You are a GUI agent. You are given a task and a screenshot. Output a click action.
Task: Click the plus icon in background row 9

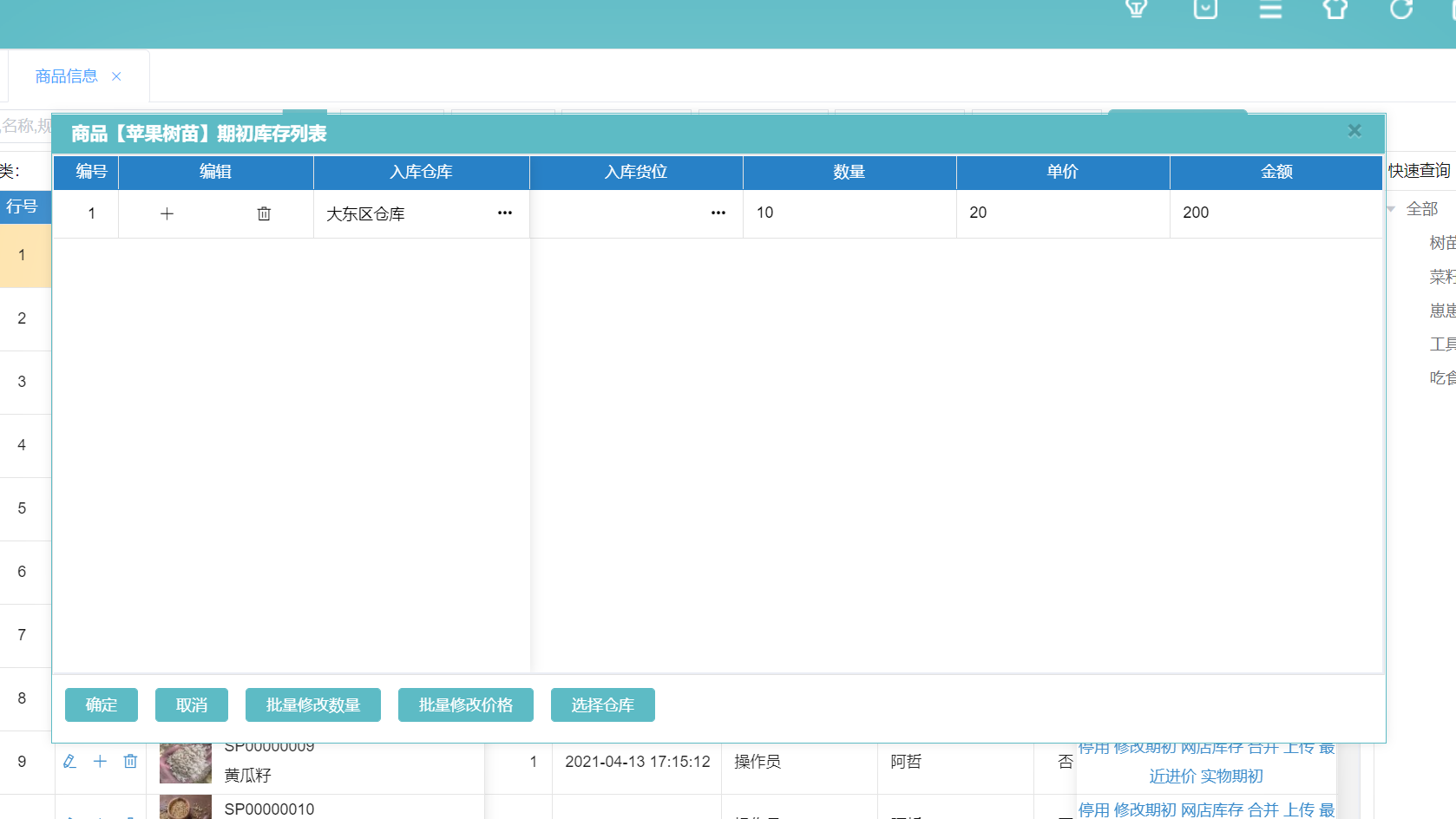click(100, 762)
